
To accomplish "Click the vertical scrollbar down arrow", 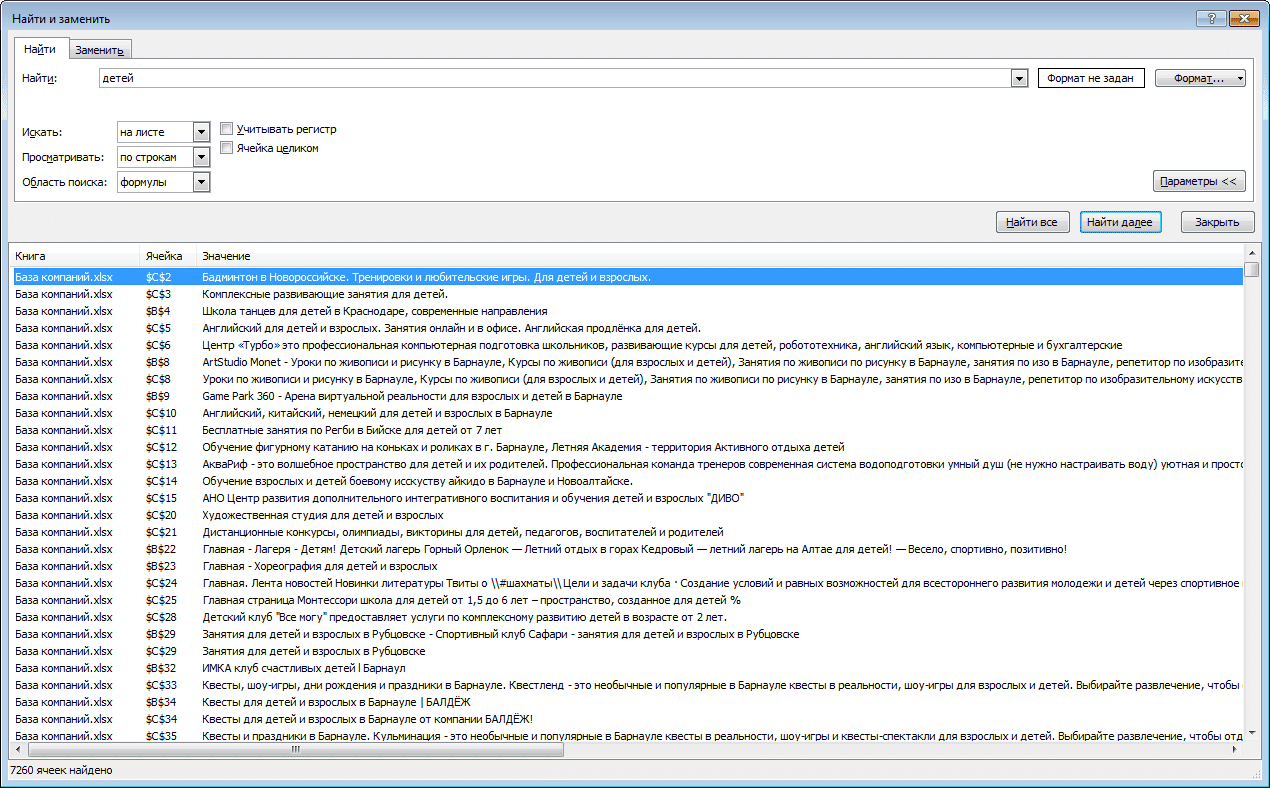I will 1251,732.
